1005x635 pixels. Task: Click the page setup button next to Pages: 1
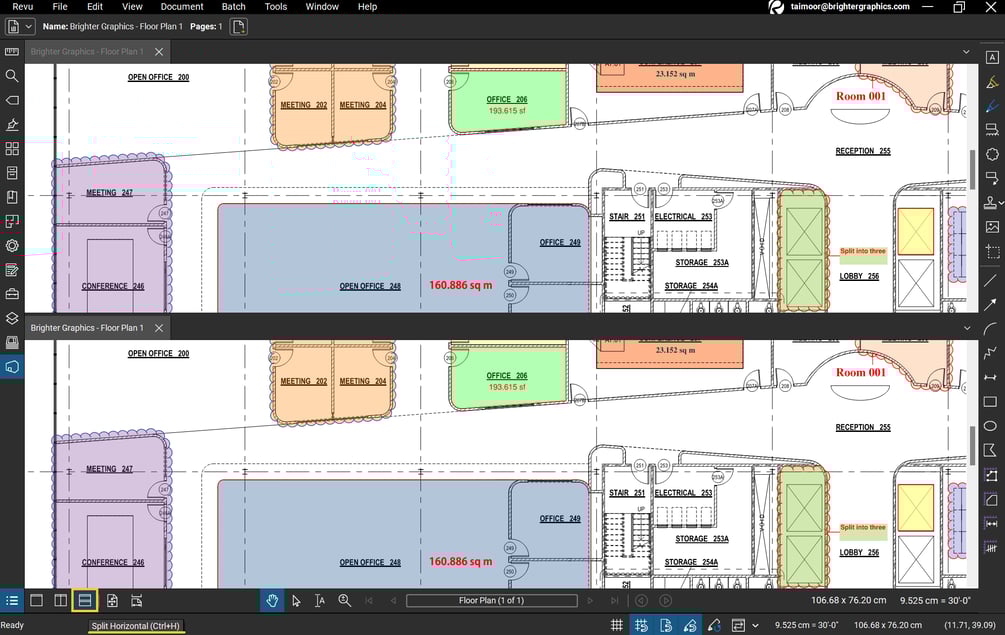237,27
